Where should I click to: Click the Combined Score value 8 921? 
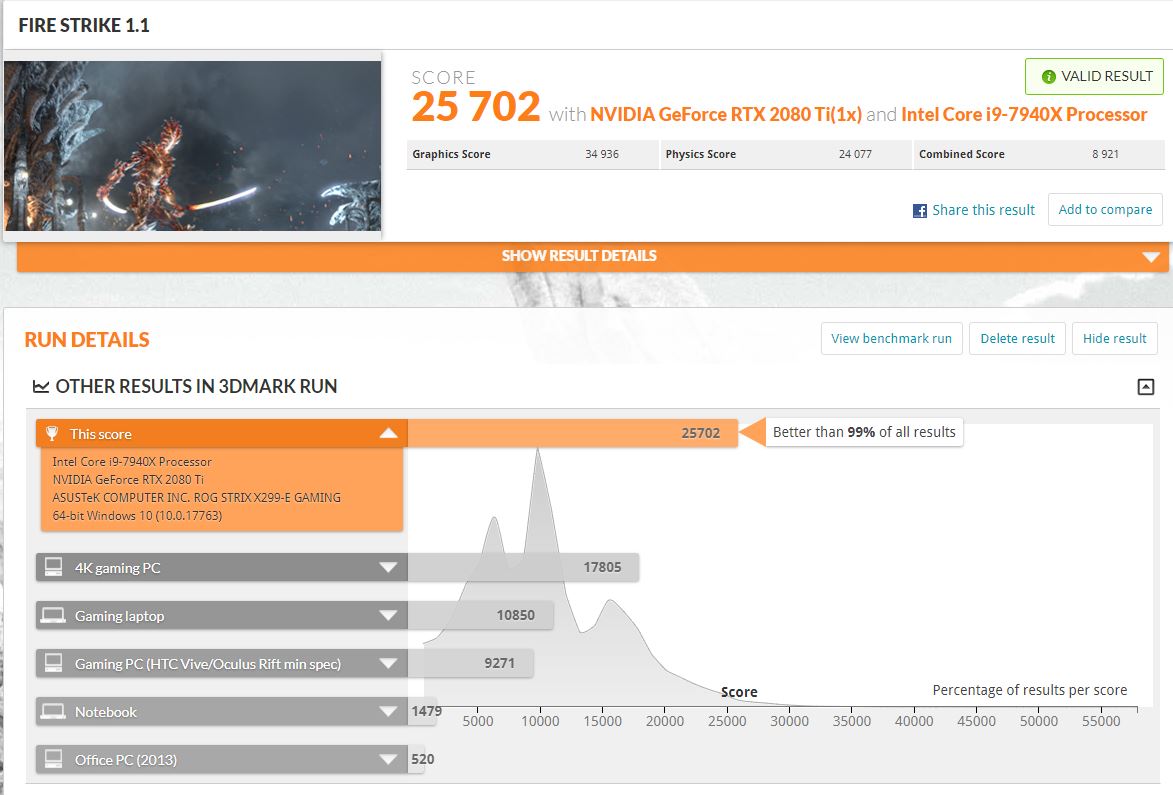(x=1105, y=154)
